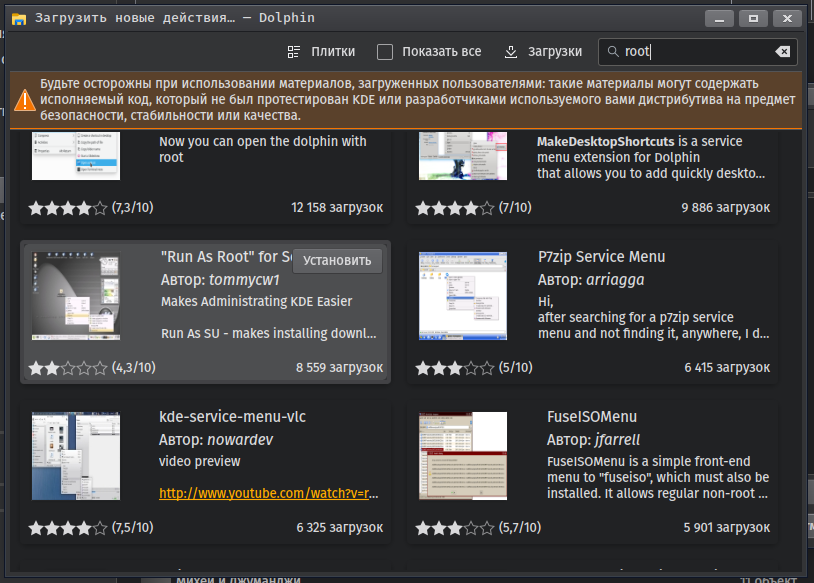Open the FuseISOMenu thumbnail image
This screenshot has height=583, width=814.
tap(463, 456)
